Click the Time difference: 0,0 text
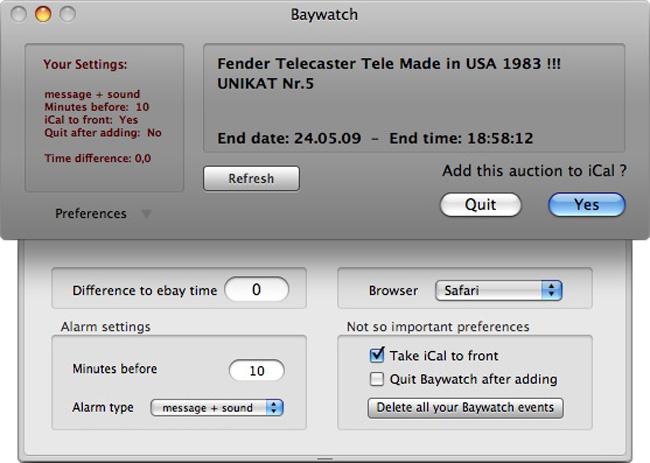The image size is (650, 463). [x=98, y=158]
